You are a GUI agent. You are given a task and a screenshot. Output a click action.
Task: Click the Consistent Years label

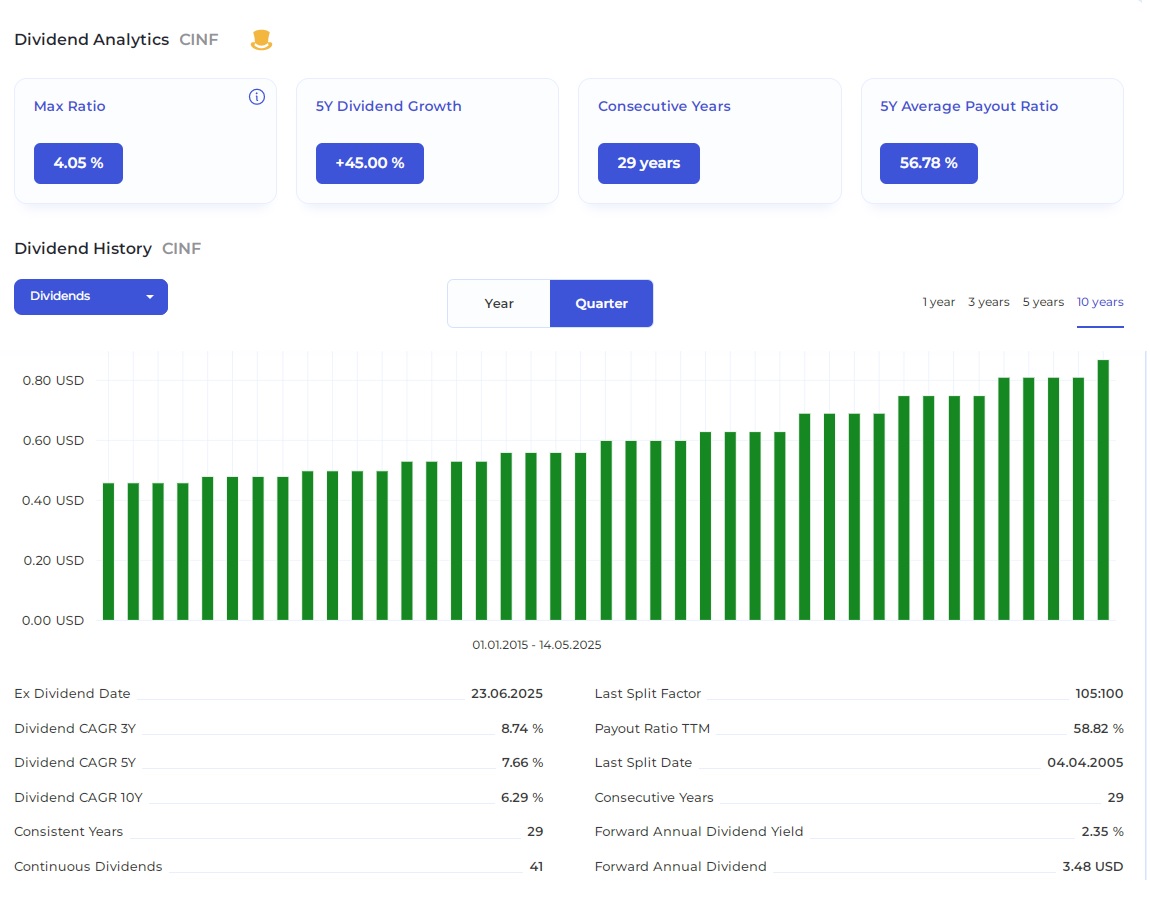[x=68, y=832]
